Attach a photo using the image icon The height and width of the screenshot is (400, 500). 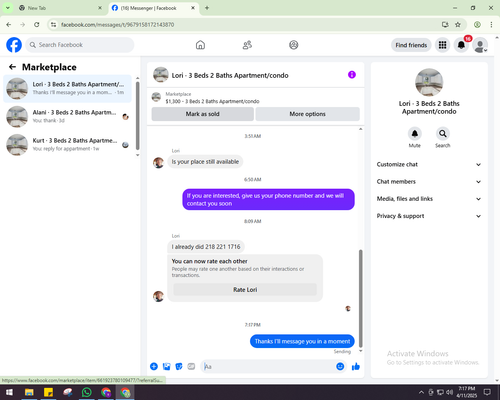tap(166, 367)
